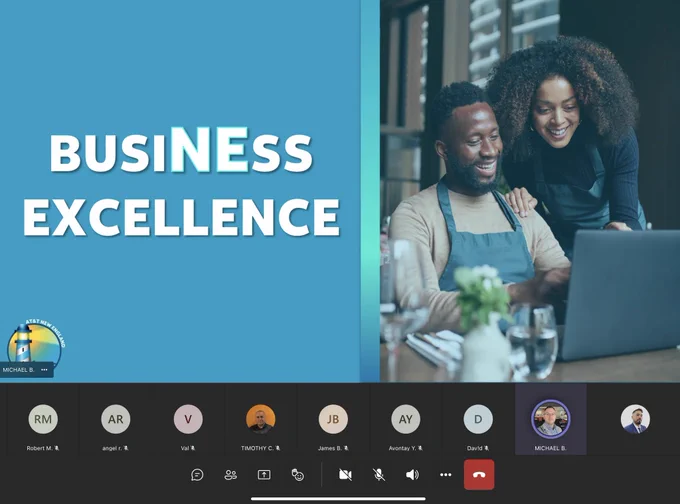Image resolution: width=680 pixels, height=504 pixels.
Task: Select Robert M. participant avatar
Action: [x=43, y=419]
